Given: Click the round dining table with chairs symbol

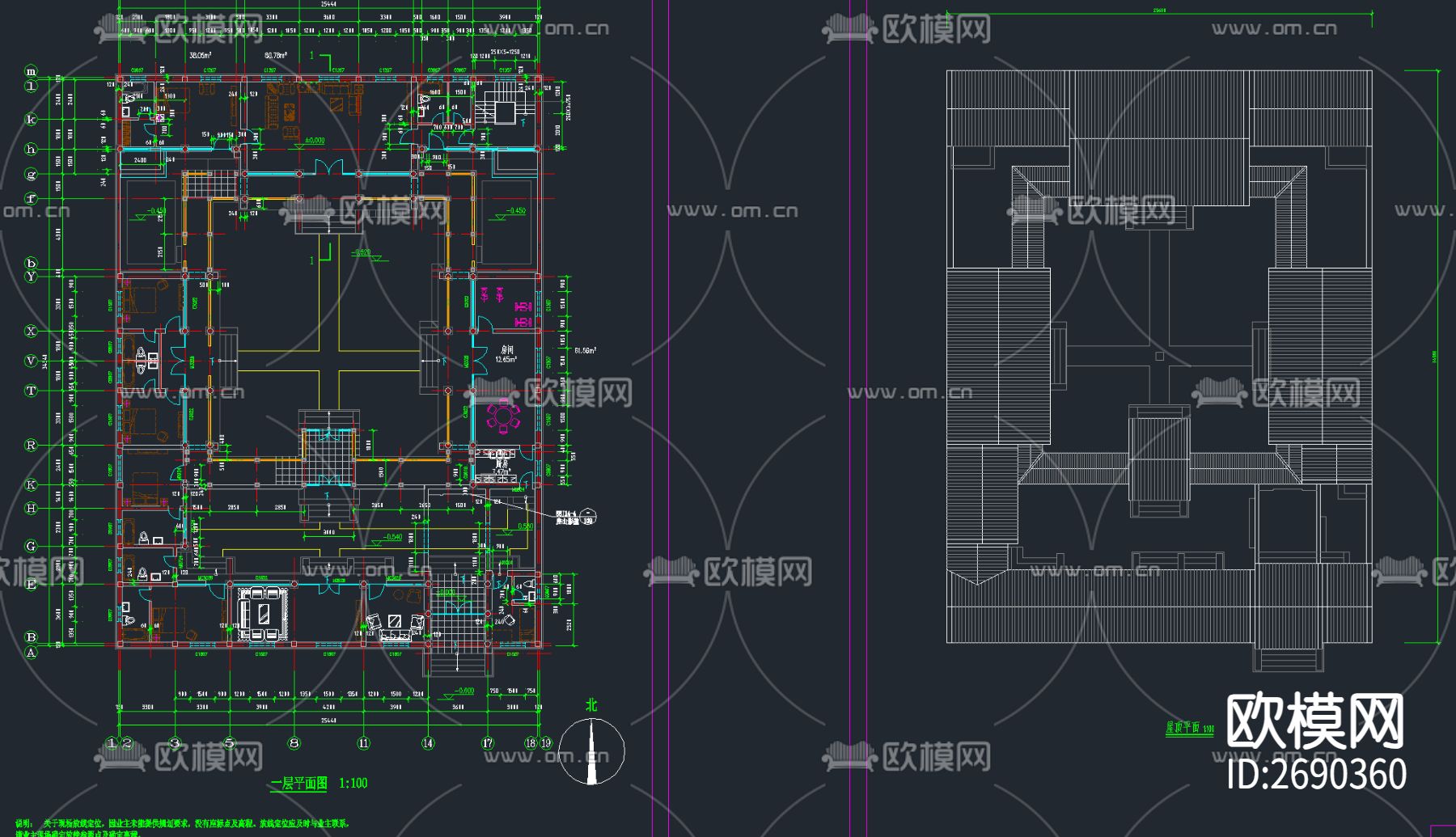Looking at the screenshot, I should click(x=503, y=415).
